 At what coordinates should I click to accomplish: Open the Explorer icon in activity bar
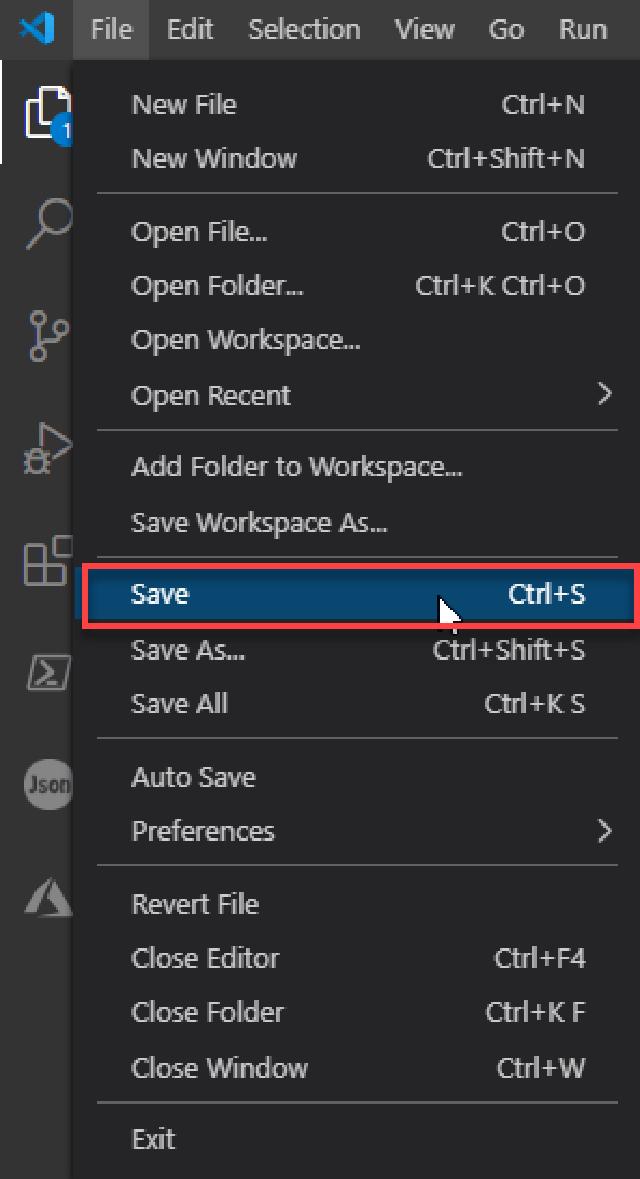click(x=47, y=113)
